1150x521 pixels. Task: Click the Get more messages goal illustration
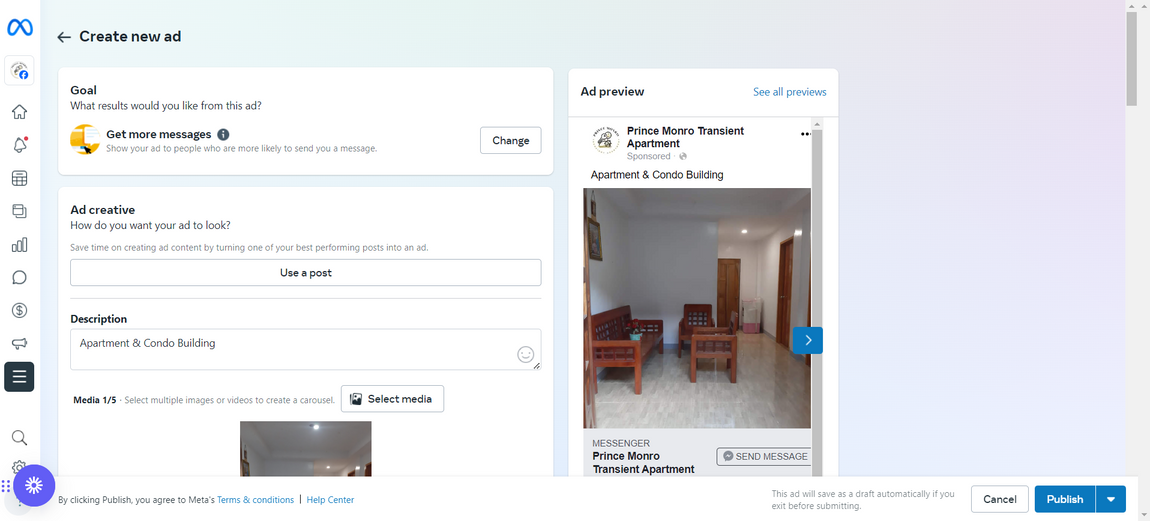(x=85, y=139)
